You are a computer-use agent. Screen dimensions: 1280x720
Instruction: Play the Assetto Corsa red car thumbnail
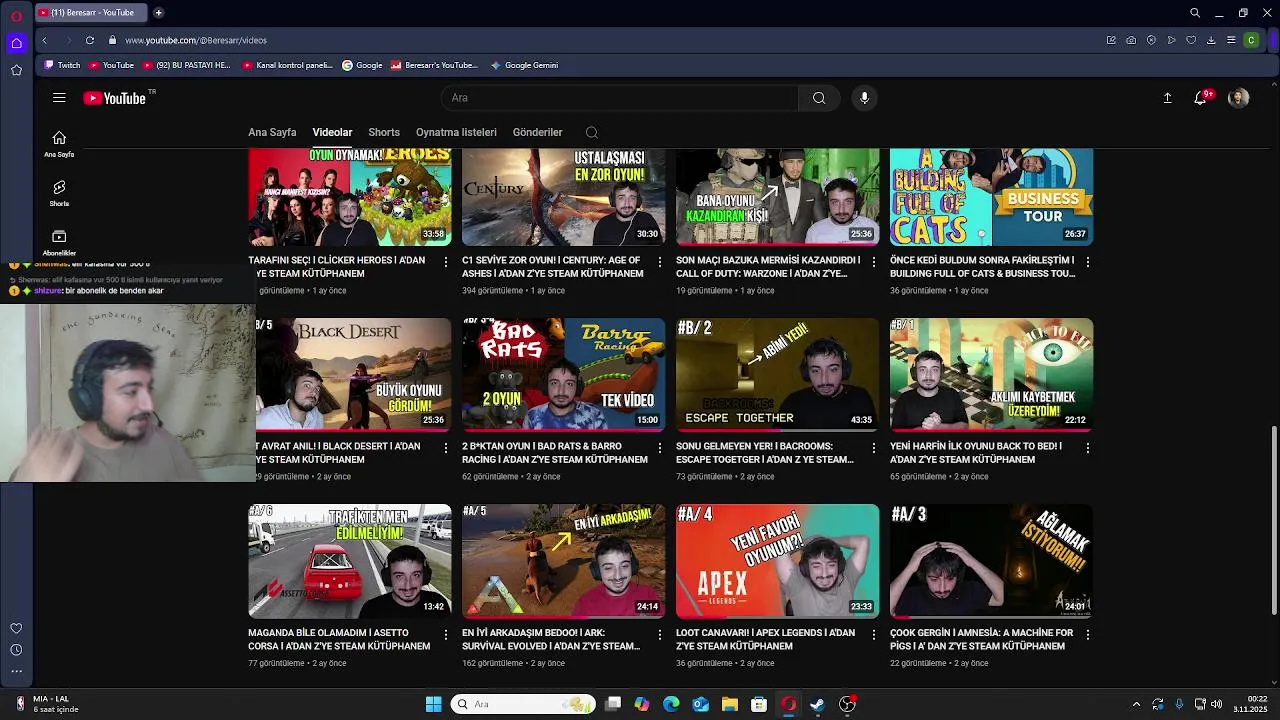click(x=350, y=561)
